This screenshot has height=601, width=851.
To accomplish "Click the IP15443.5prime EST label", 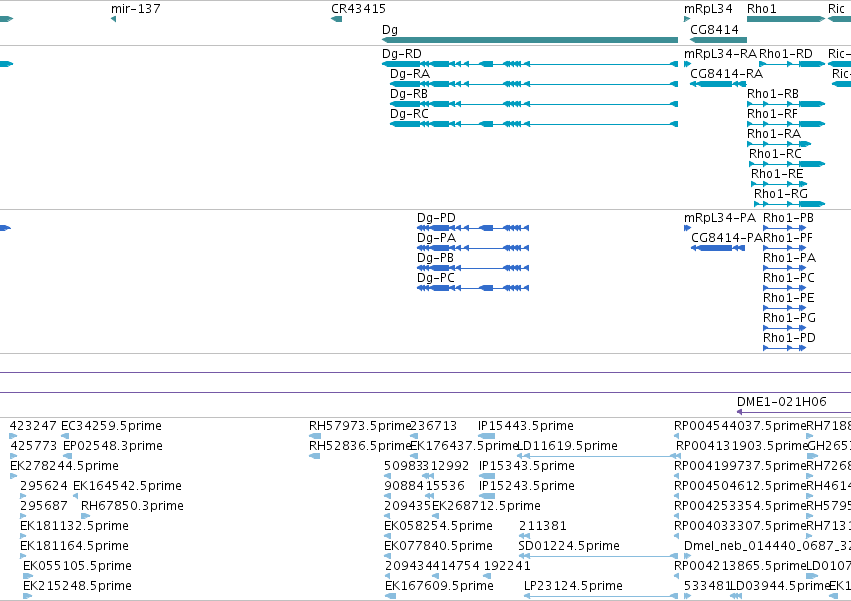I will click(x=525, y=426).
